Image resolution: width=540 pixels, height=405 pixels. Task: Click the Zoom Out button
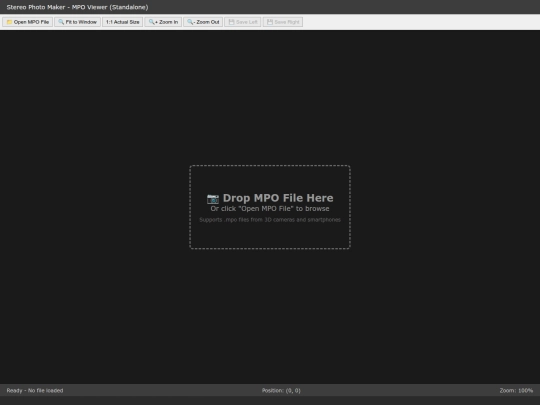[203, 22]
